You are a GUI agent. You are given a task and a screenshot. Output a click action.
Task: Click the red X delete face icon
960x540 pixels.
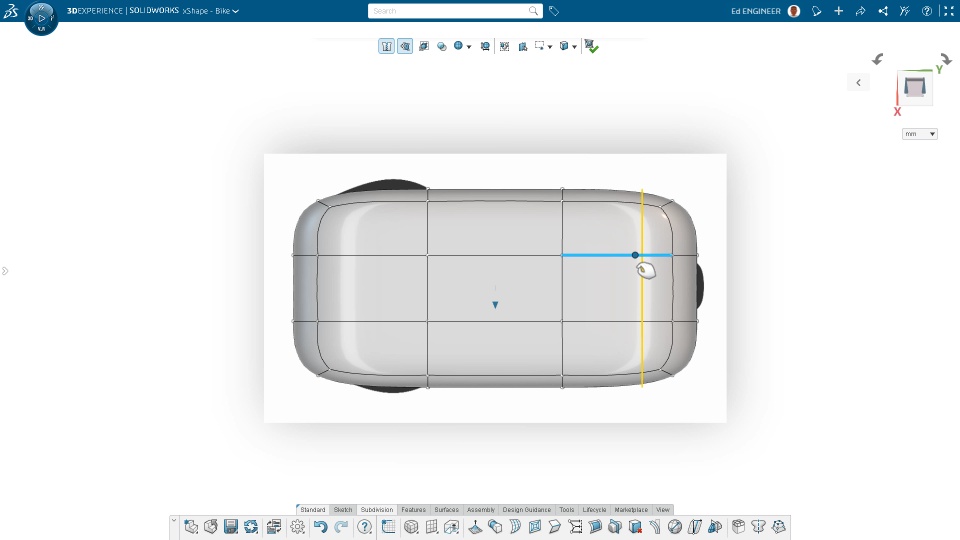coord(635,527)
